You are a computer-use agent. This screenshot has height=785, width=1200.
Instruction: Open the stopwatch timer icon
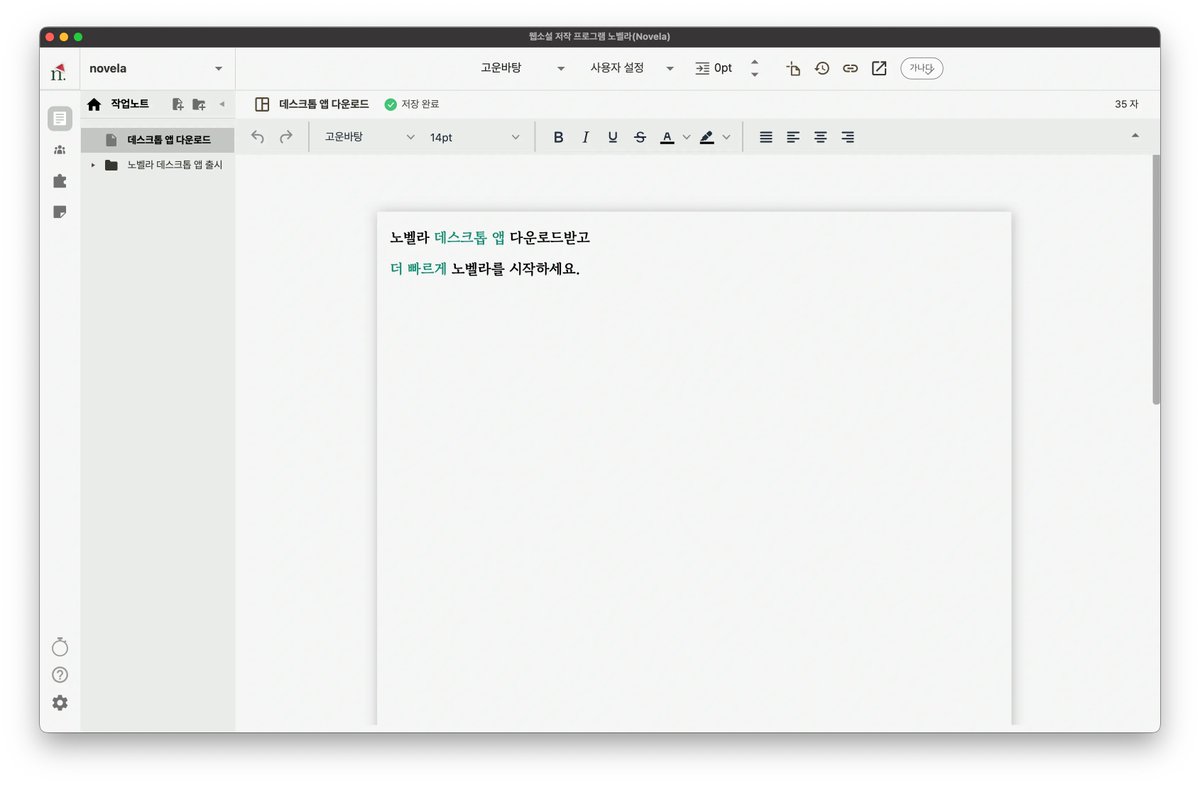point(60,647)
